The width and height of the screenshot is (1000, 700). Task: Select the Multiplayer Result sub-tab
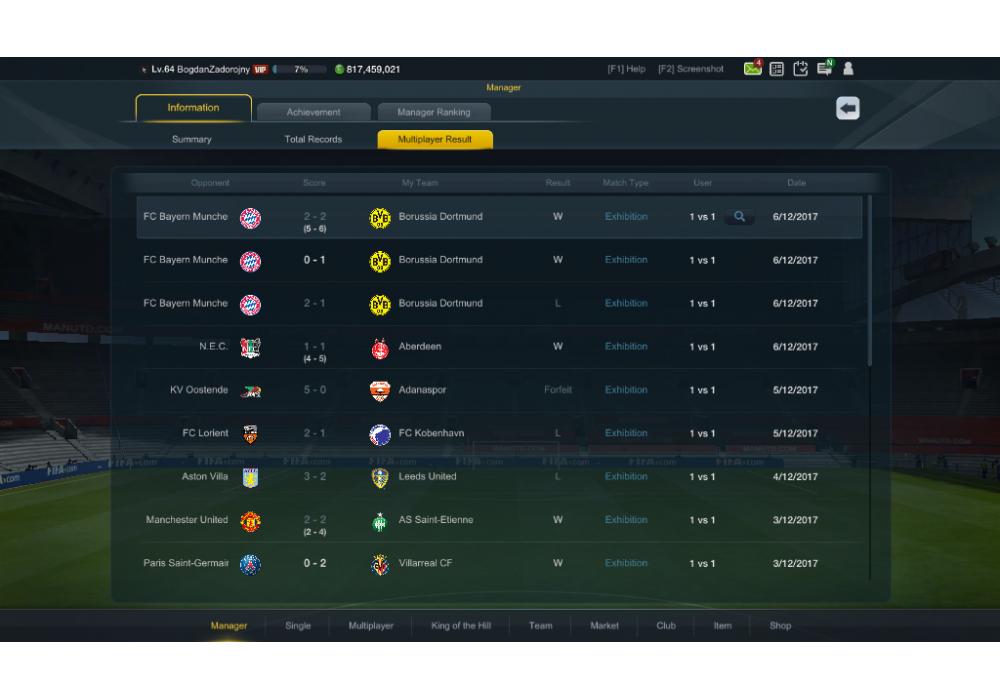pos(435,139)
